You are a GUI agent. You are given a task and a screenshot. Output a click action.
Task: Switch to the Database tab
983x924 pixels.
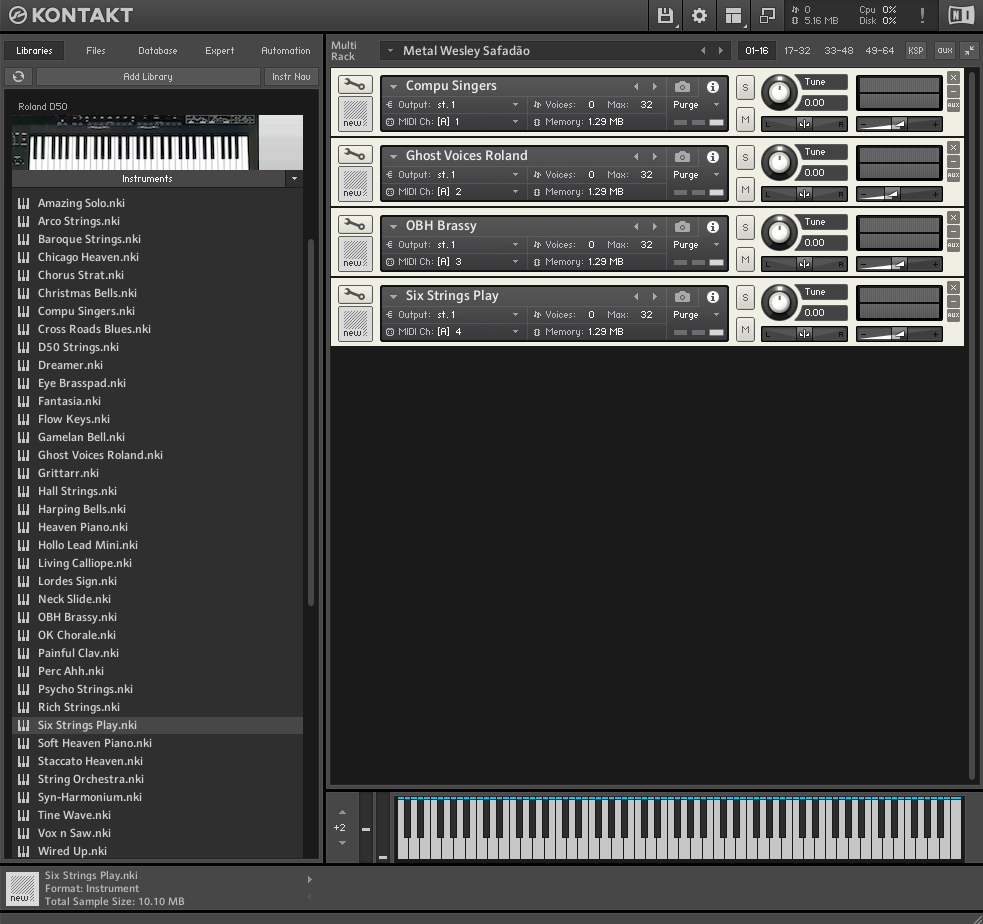pyautogui.click(x=157, y=51)
